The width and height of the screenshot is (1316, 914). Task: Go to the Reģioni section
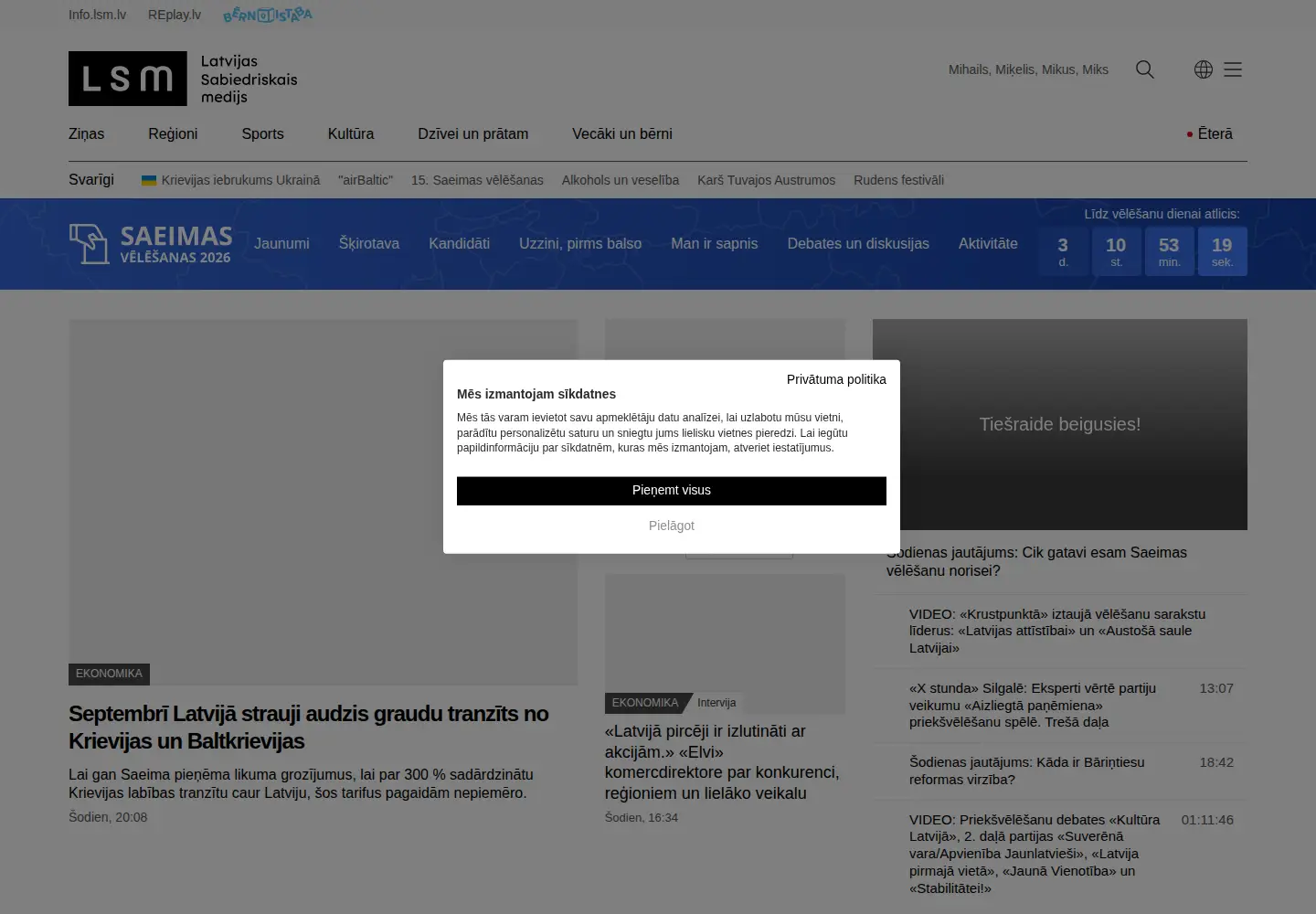tap(173, 133)
